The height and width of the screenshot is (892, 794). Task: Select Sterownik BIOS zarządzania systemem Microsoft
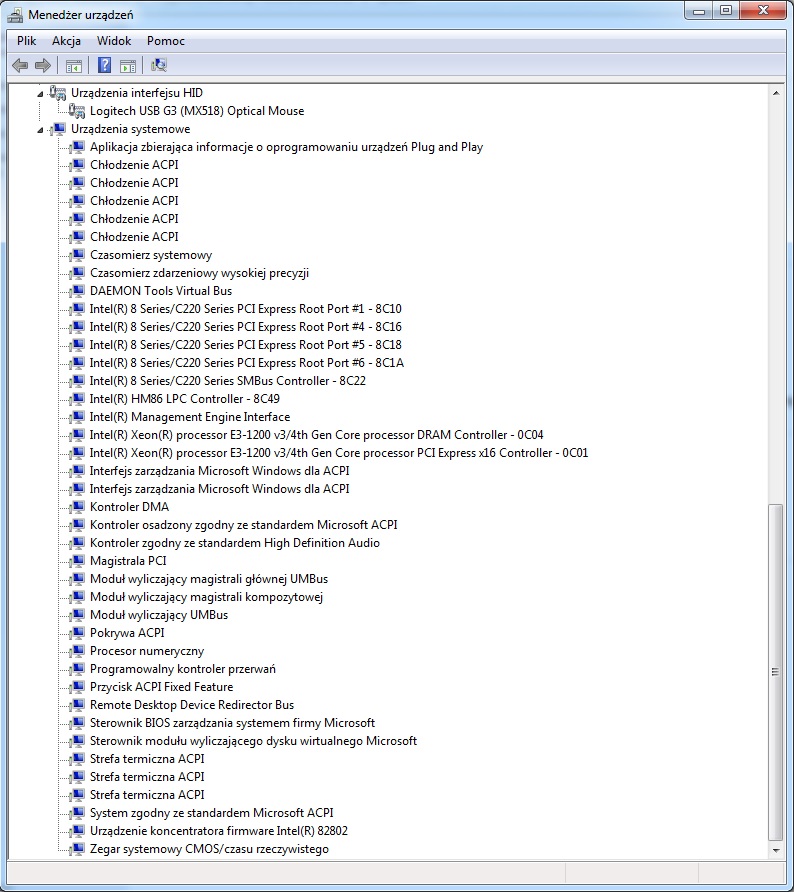[232, 723]
